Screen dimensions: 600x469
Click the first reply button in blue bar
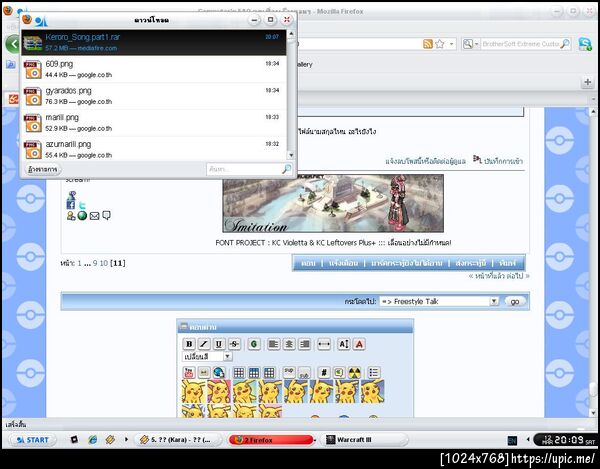[308, 263]
